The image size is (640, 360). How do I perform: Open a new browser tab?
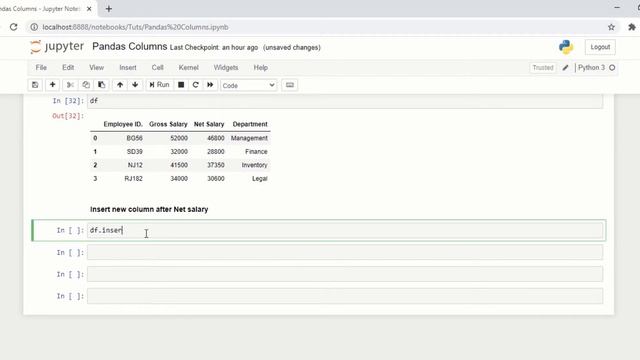pyautogui.click(x=109, y=9)
